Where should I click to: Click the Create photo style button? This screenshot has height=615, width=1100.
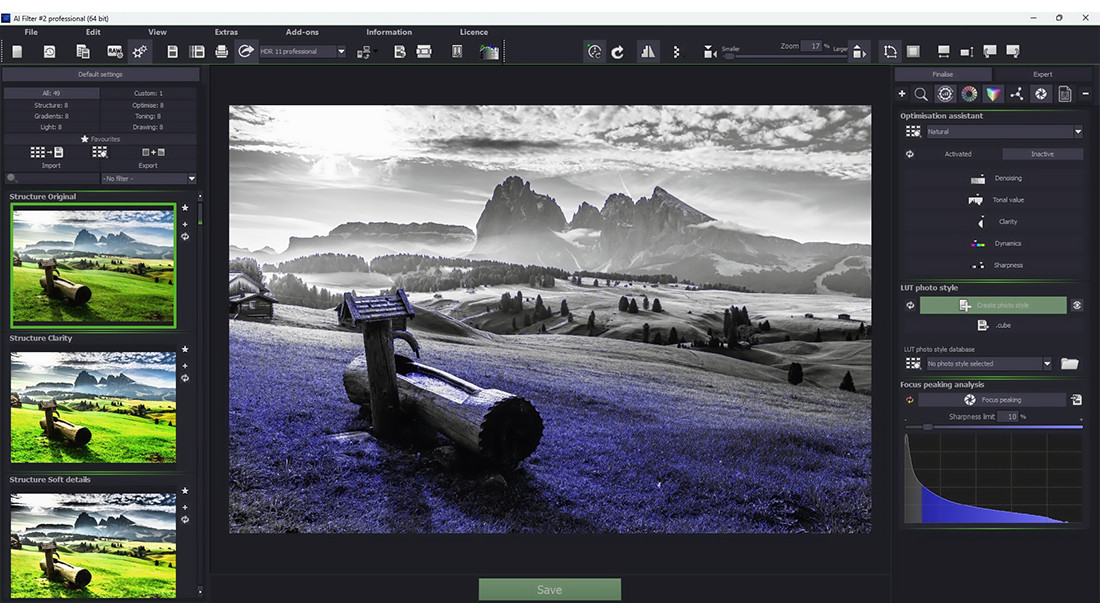(x=993, y=305)
